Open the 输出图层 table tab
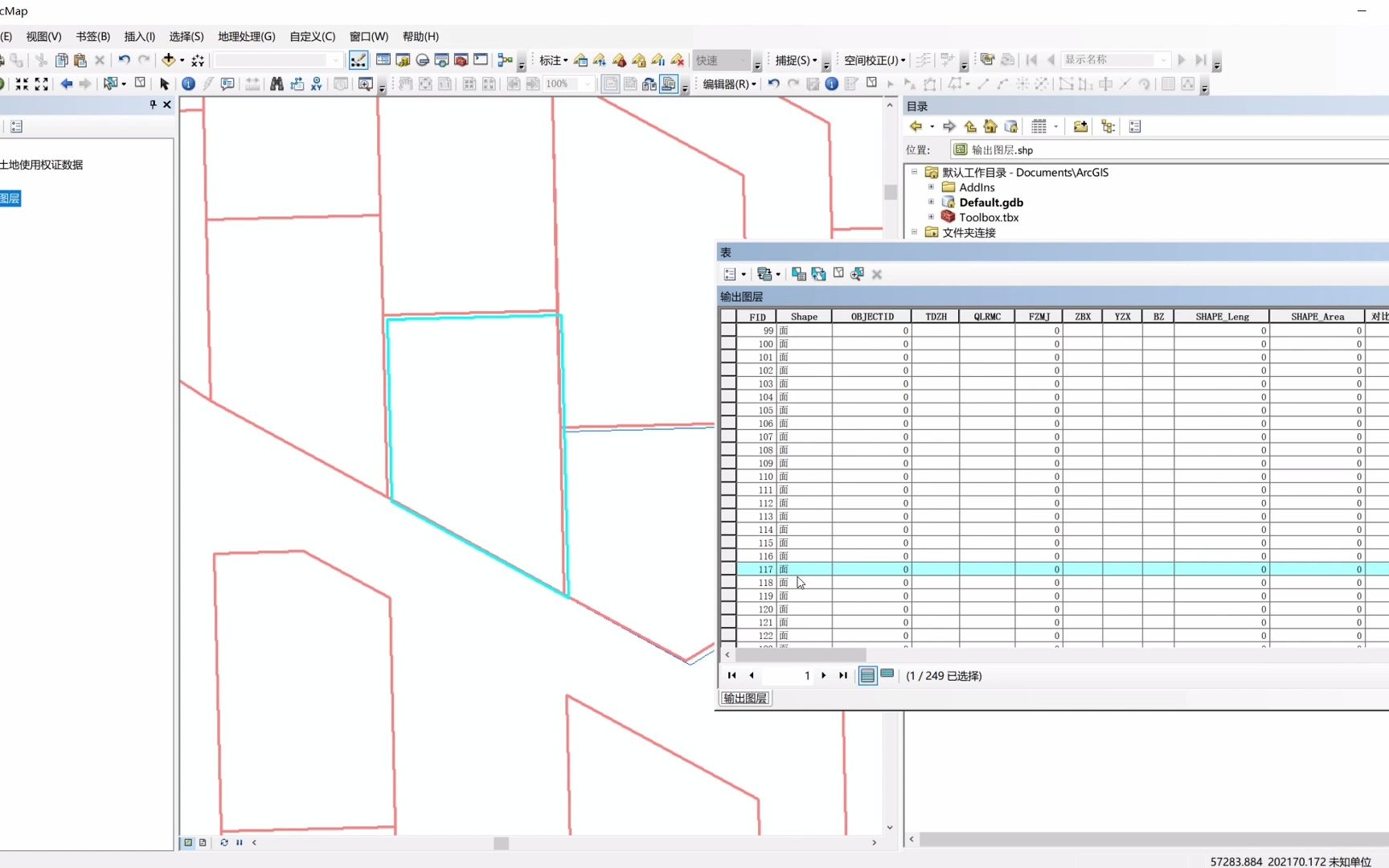 tap(745, 698)
